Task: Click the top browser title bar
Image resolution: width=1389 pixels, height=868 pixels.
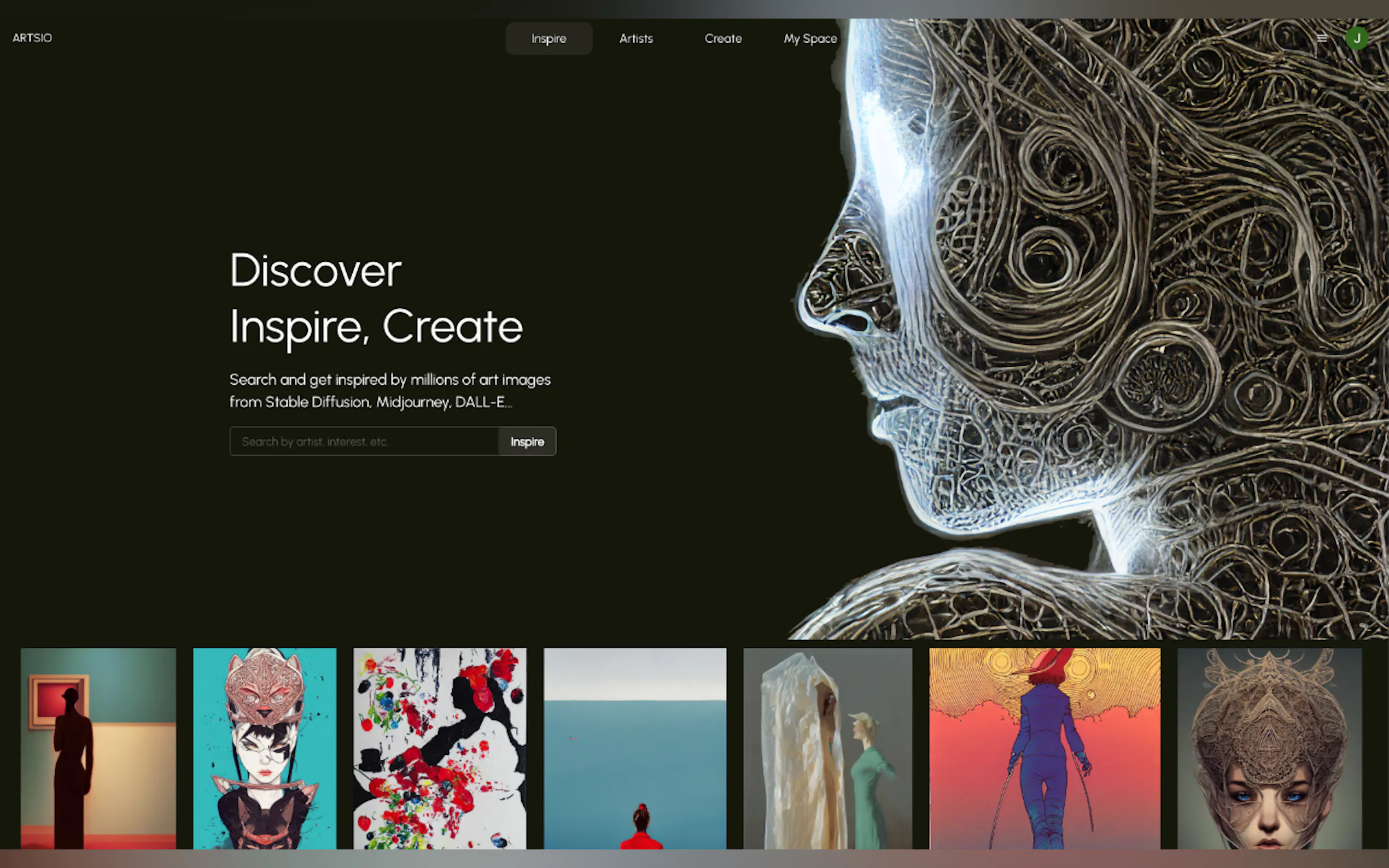Action: tap(694, 9)
